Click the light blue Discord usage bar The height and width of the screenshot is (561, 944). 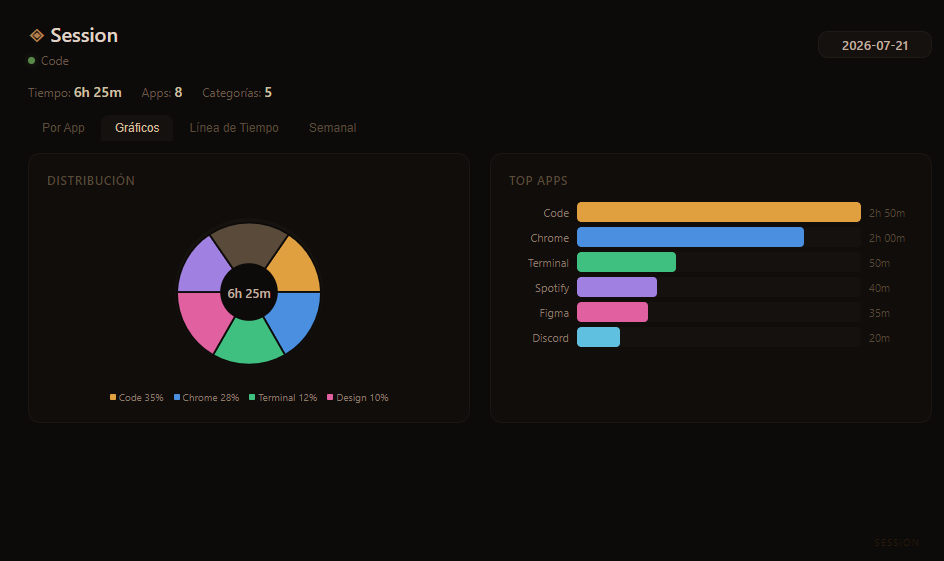[x=598, y=337]
